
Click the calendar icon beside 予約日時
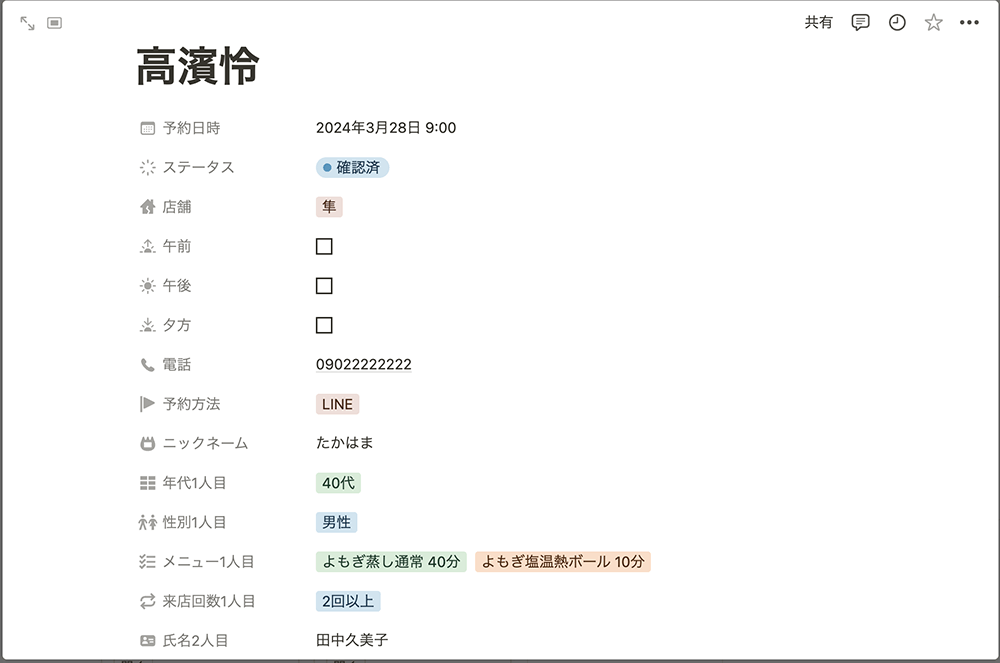coord(148,128)
